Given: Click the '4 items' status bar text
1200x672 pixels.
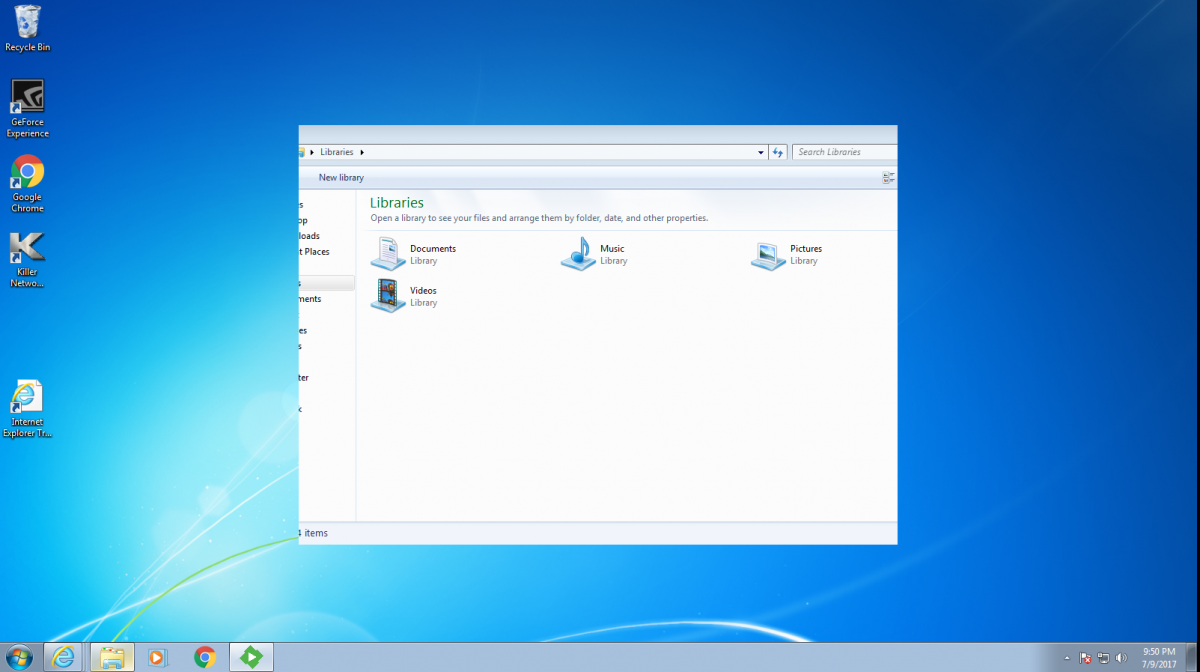Looking at the screenshot, I should (314, 533).
